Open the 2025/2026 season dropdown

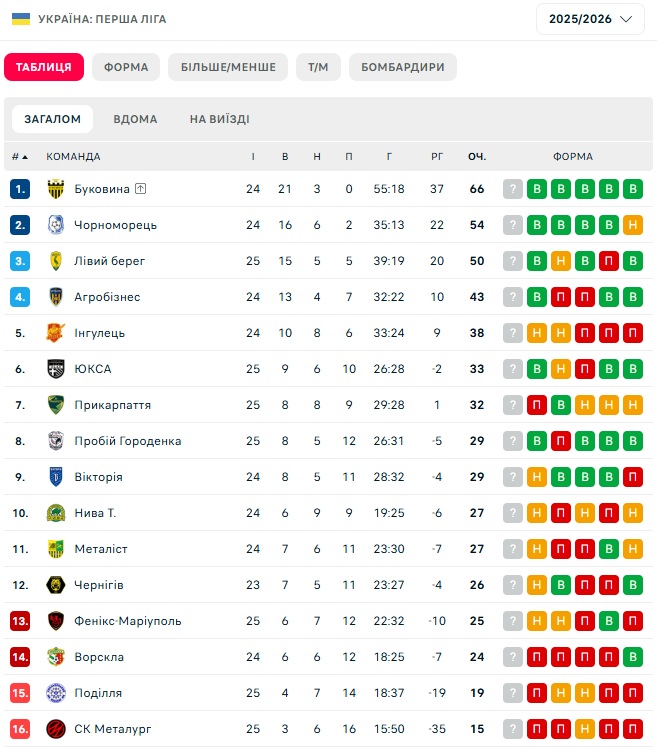[590, 19]
